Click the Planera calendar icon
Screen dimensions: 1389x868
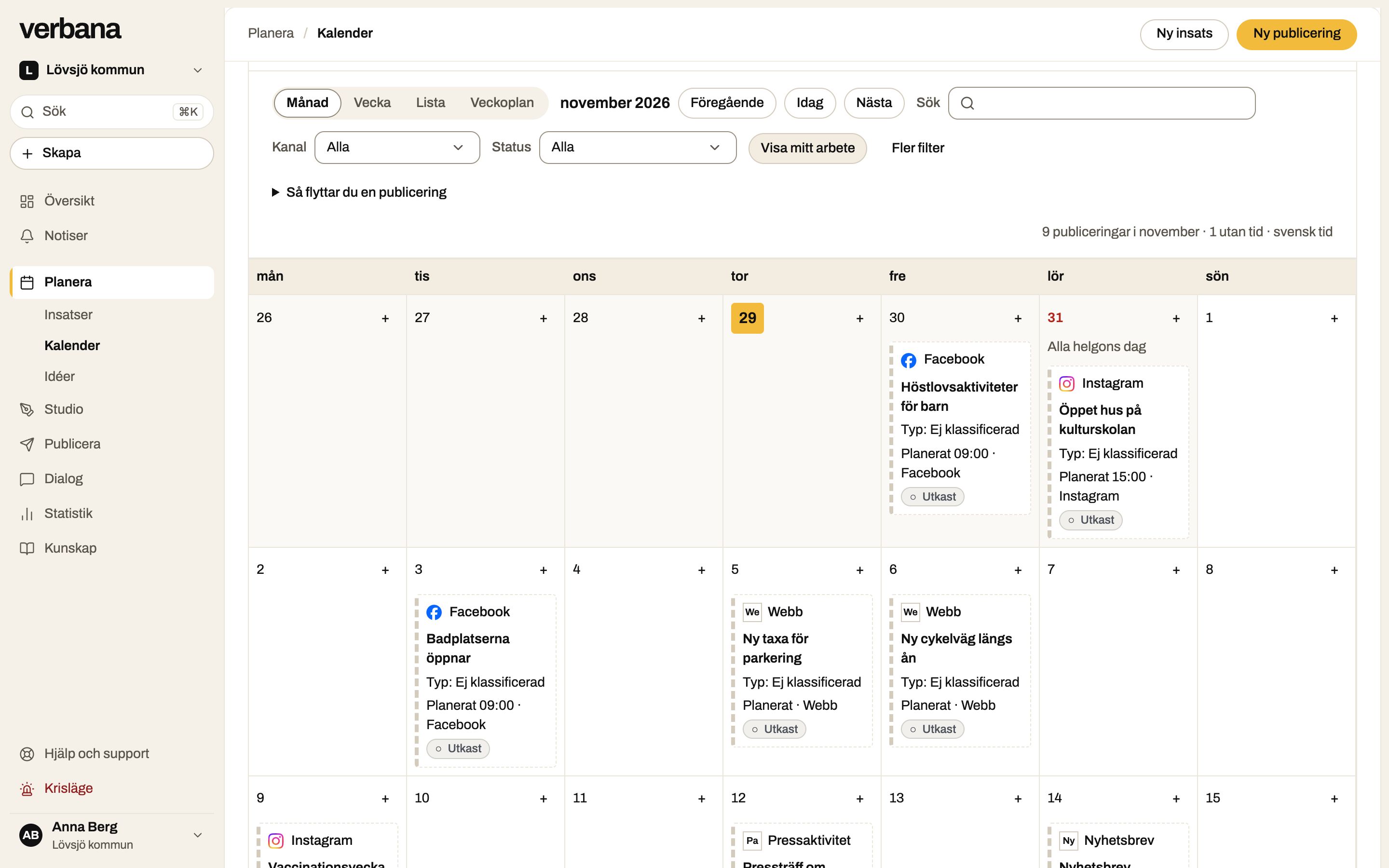pyautogui.click(x=27, y=283)
